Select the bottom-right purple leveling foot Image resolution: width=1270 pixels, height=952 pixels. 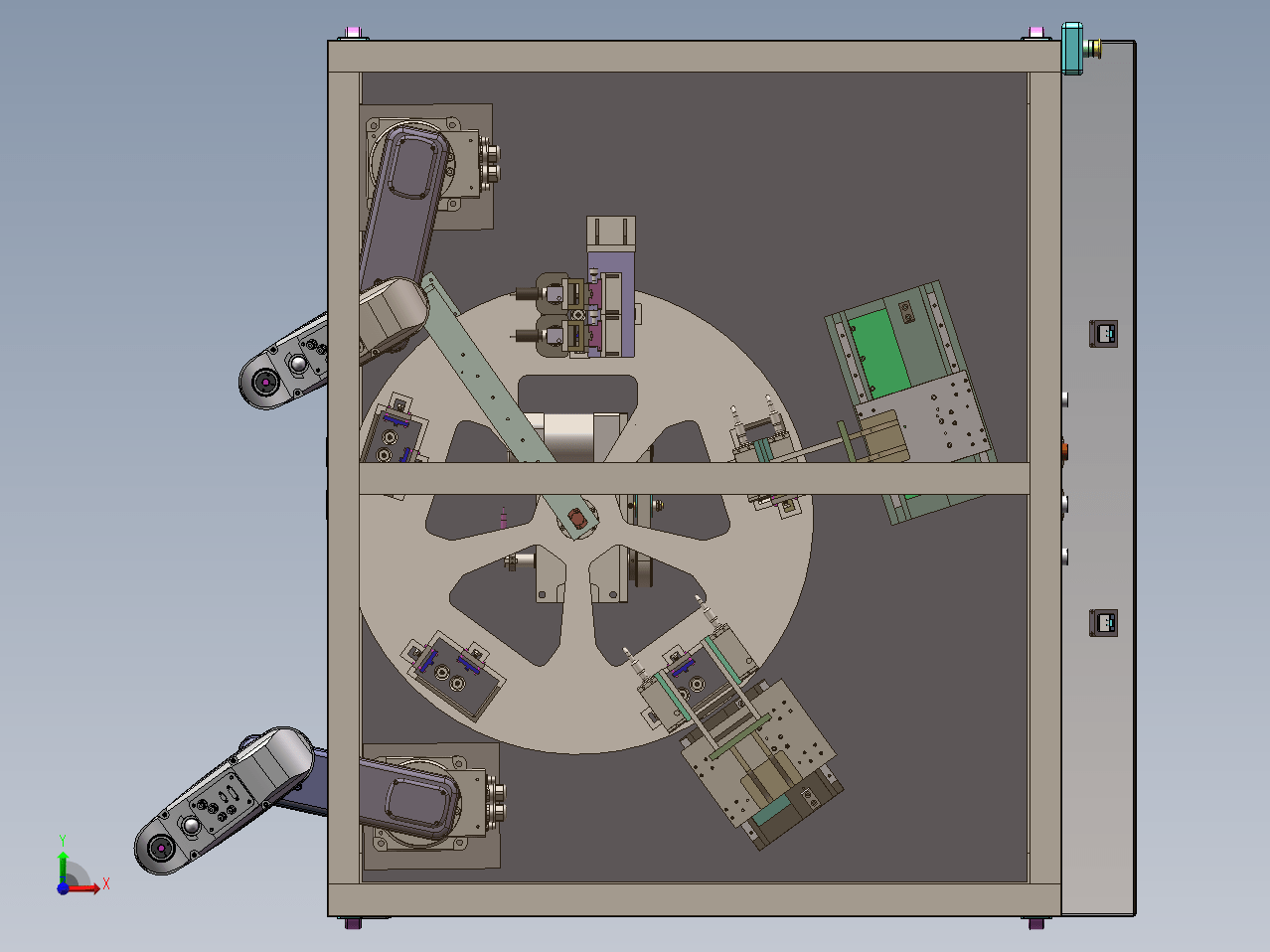[x=1036, y=923]
